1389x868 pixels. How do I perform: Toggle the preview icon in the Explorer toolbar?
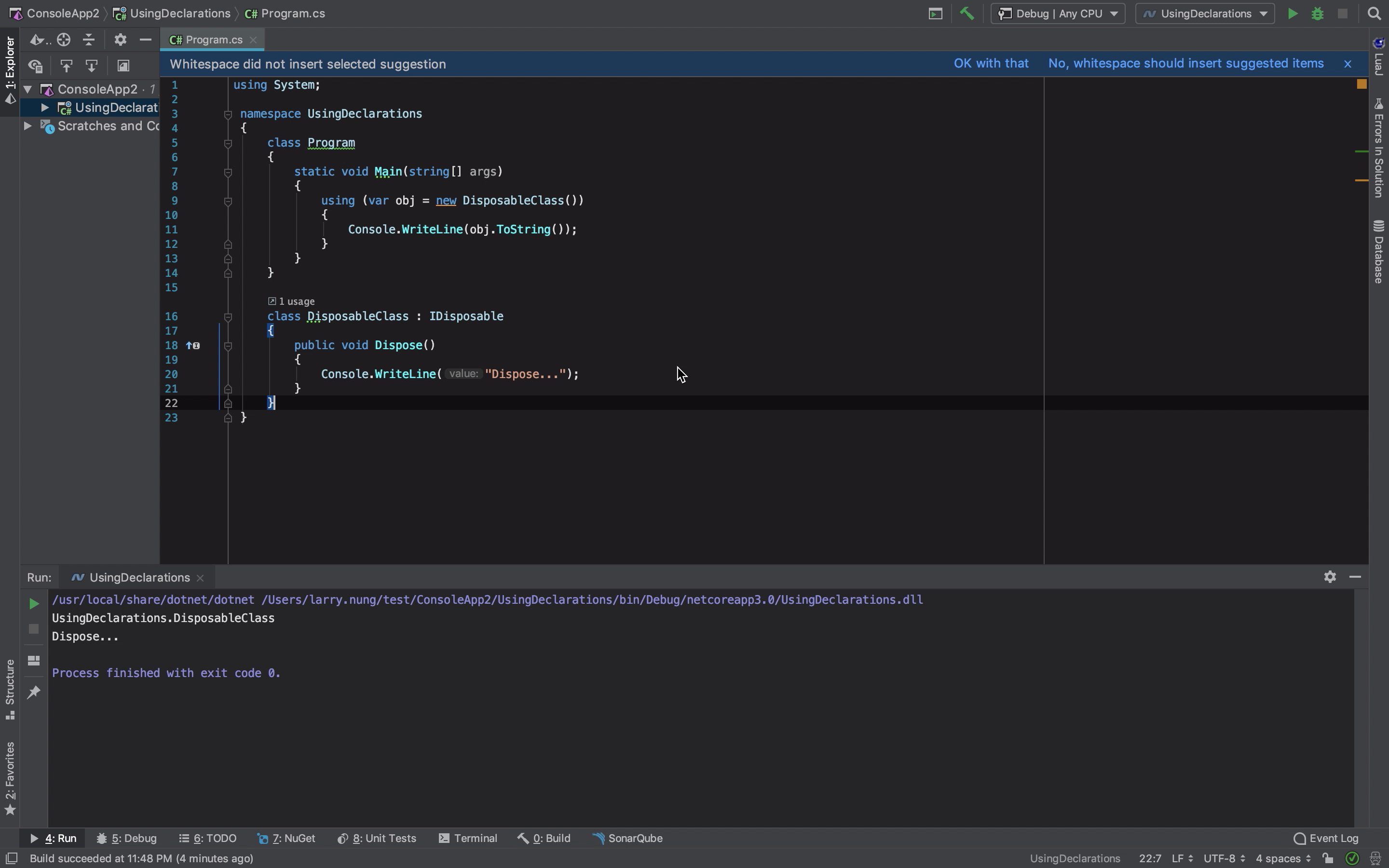pyautogui.click(x=123, y=66)
